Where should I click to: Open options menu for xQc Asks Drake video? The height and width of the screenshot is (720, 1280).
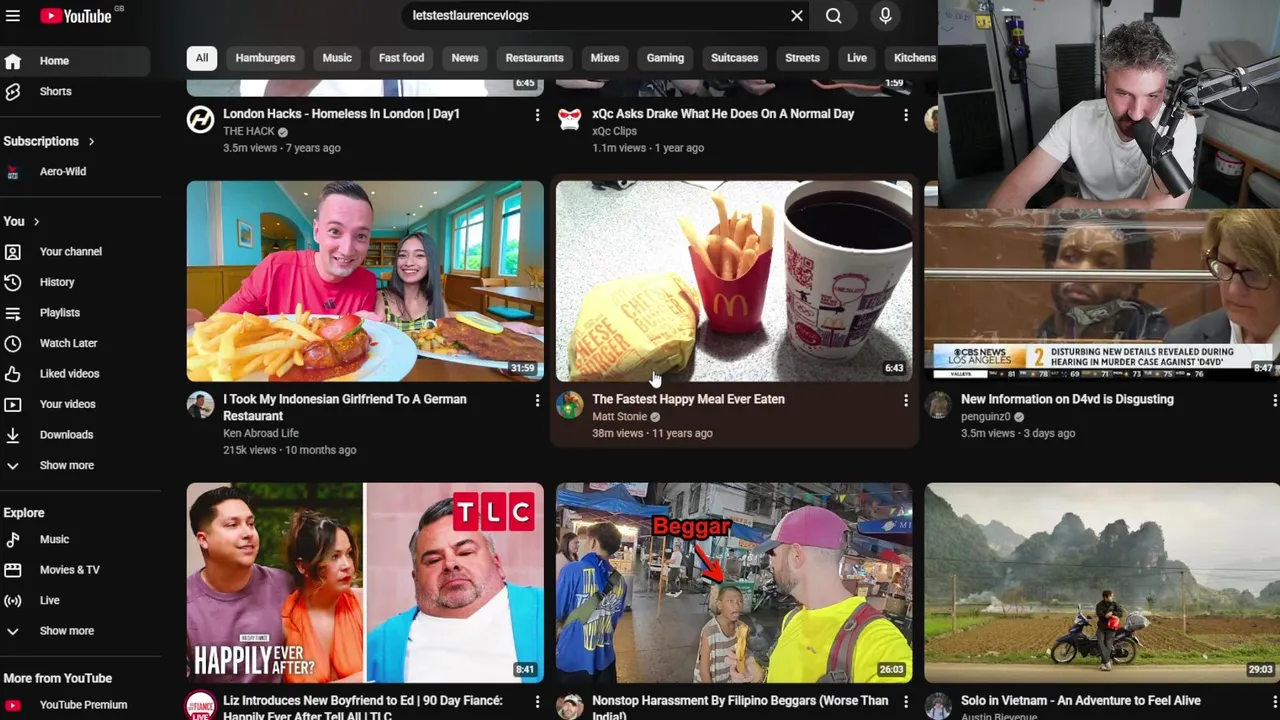[x=906, y=116]
